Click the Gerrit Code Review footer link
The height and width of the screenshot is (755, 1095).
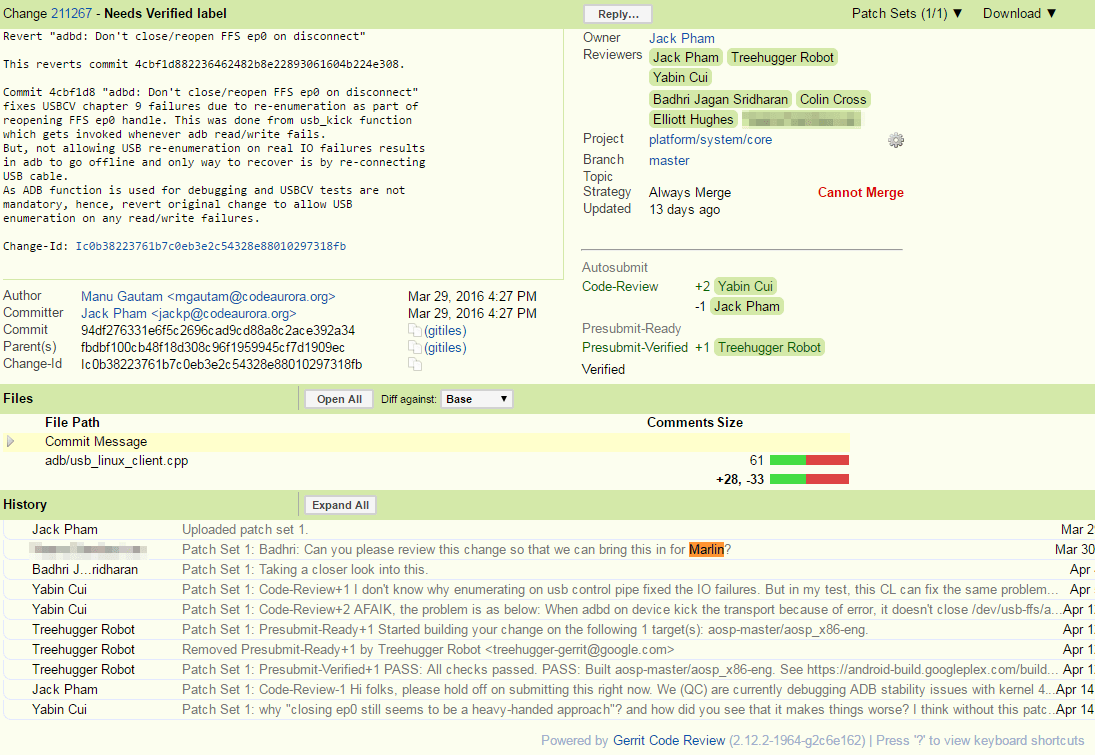pyautogui.click(x=669, y=741)
